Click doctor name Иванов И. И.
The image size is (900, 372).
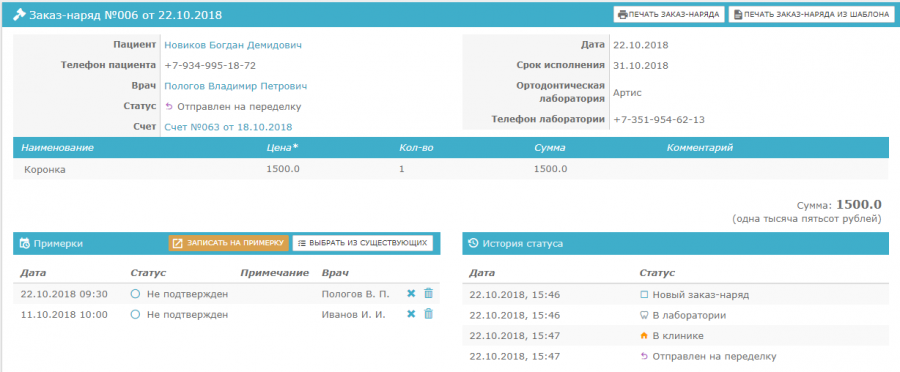click(354, 315)
